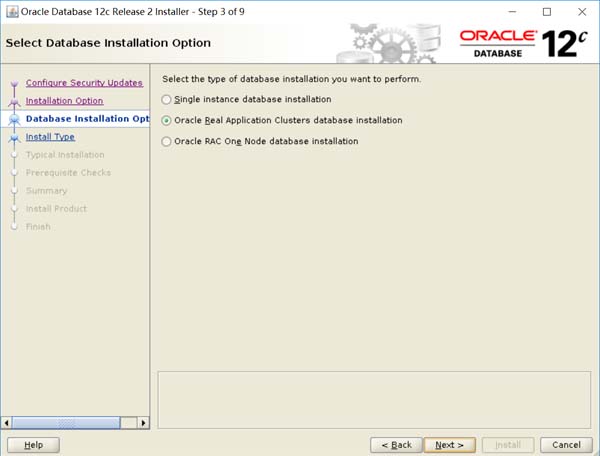Click the Cancel button
600x456 pixels.
(x=566, y=445)
